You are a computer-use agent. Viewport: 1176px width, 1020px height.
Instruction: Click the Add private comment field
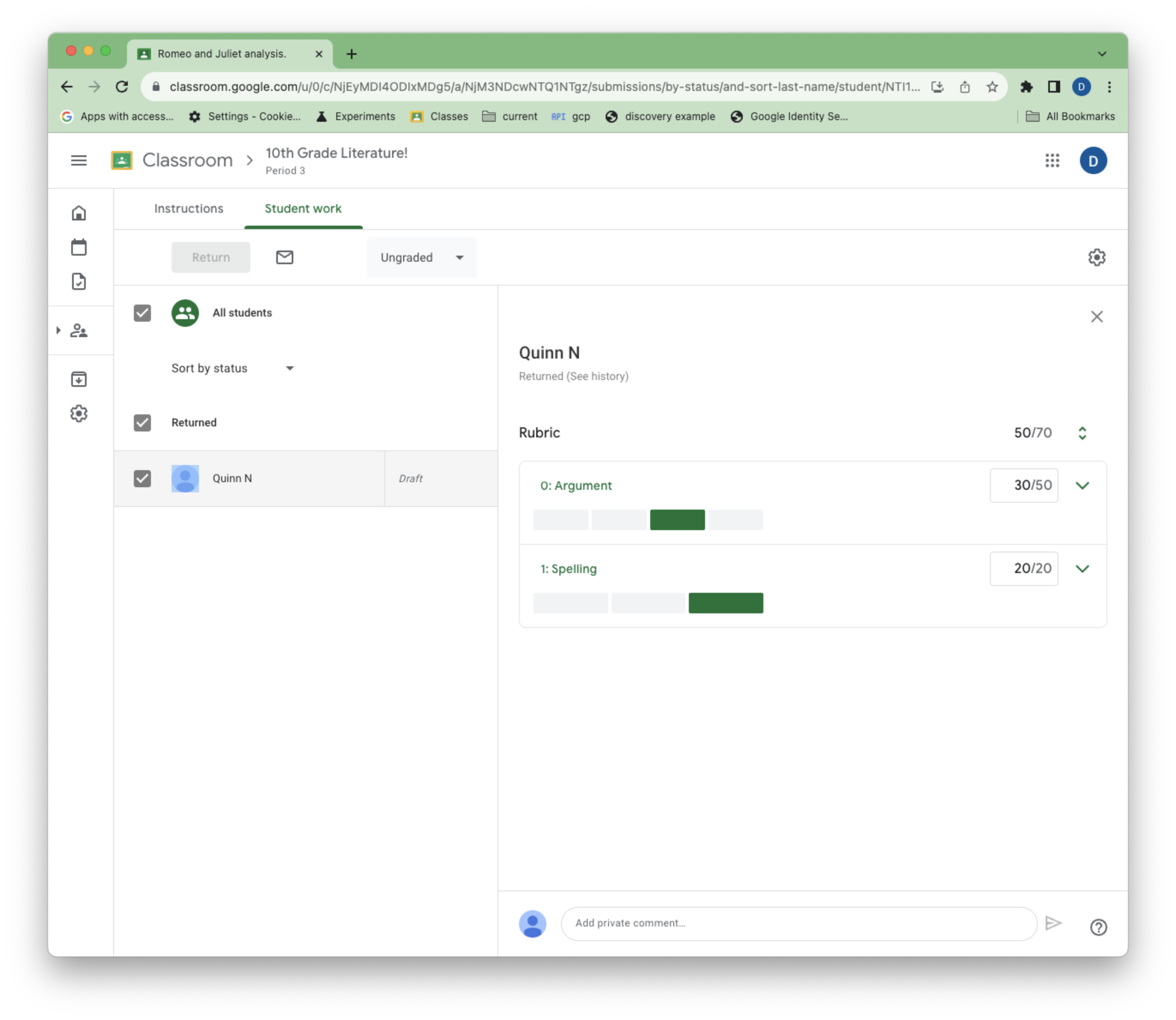click(x=799, y=922)
